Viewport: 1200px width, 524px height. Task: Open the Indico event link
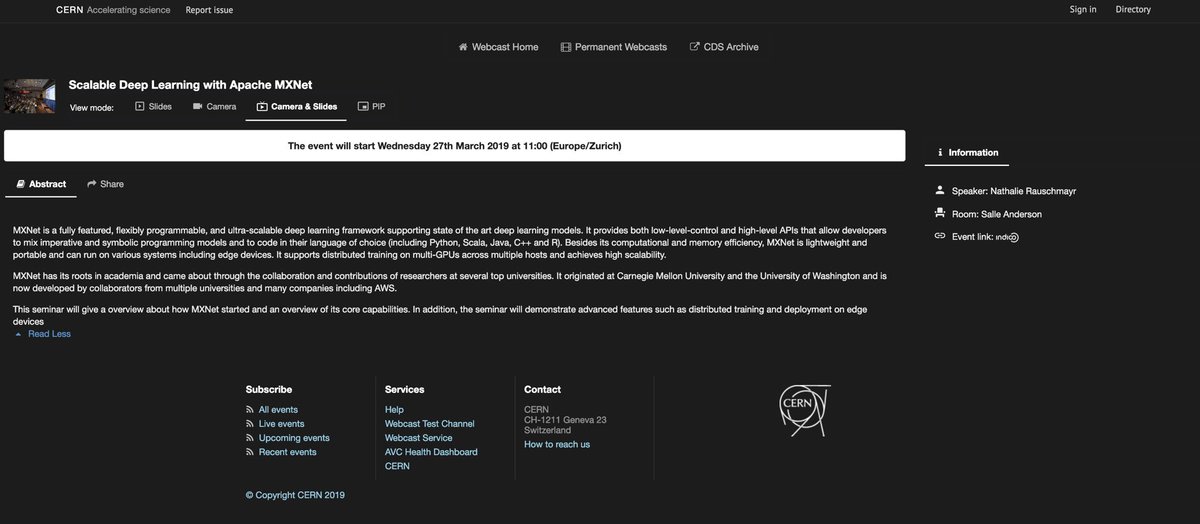pos(1007,237)
